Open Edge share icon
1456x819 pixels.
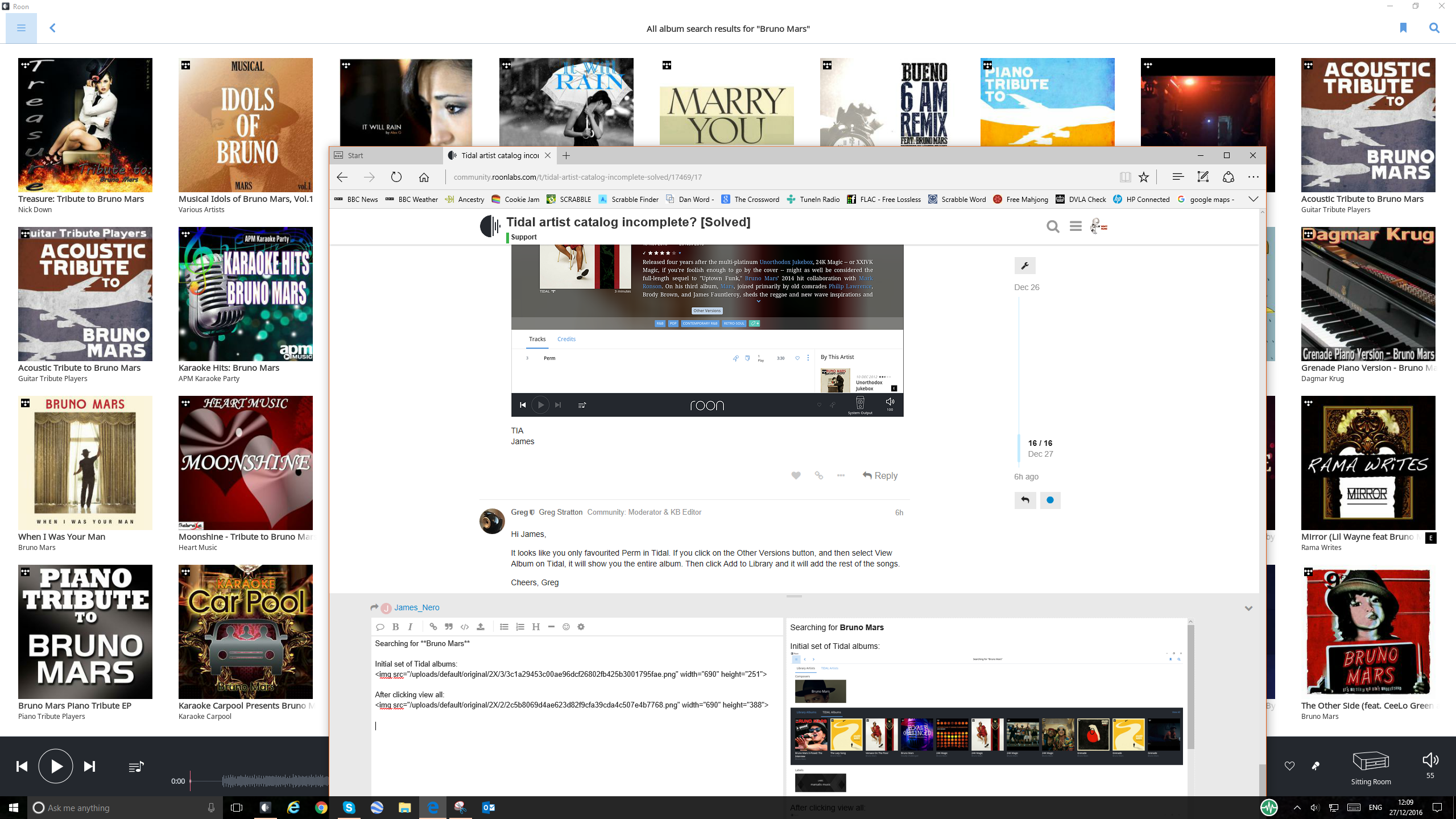click(x=1228, y=177)
